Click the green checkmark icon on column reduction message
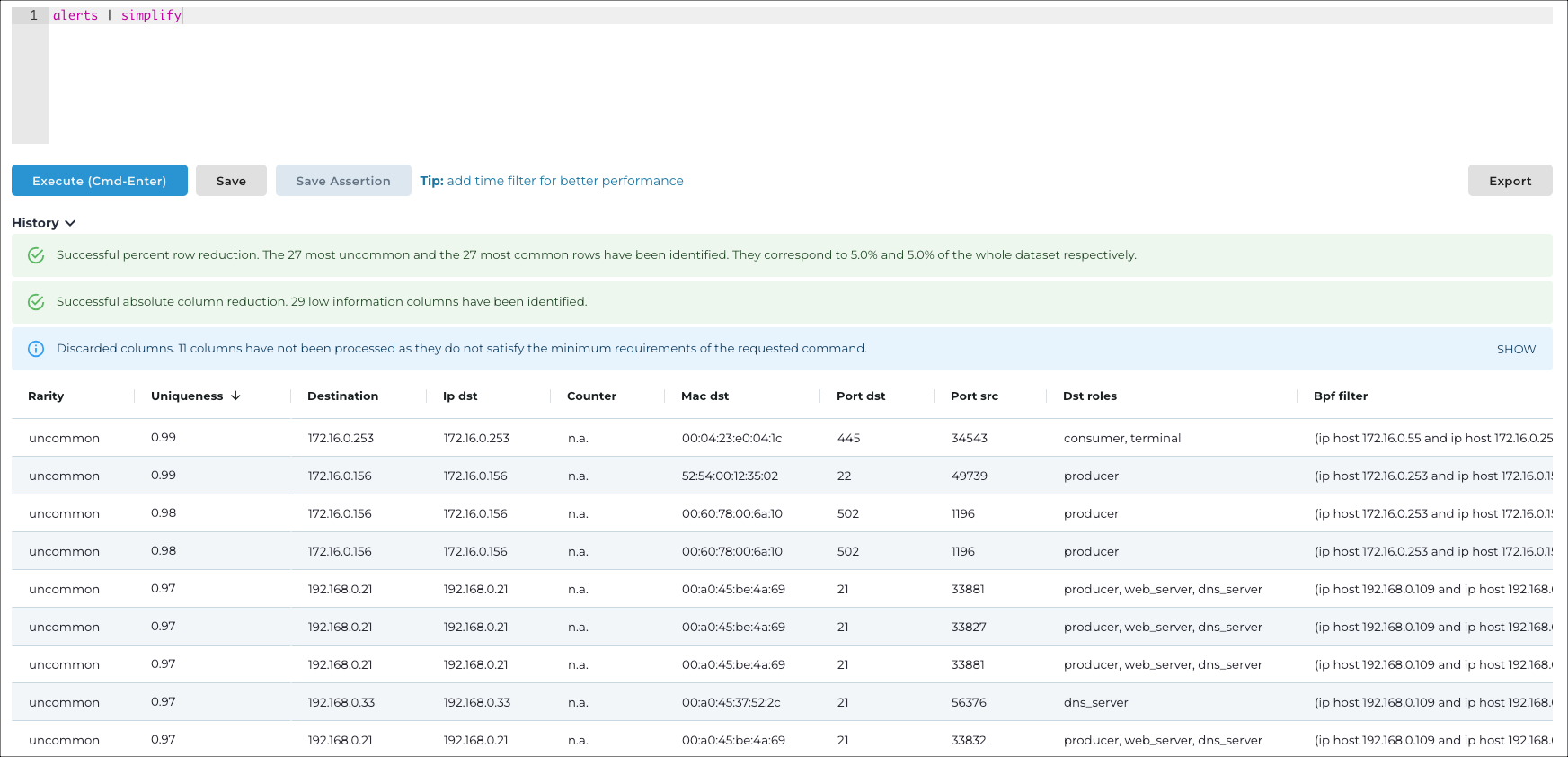 [x=36, y=302]
